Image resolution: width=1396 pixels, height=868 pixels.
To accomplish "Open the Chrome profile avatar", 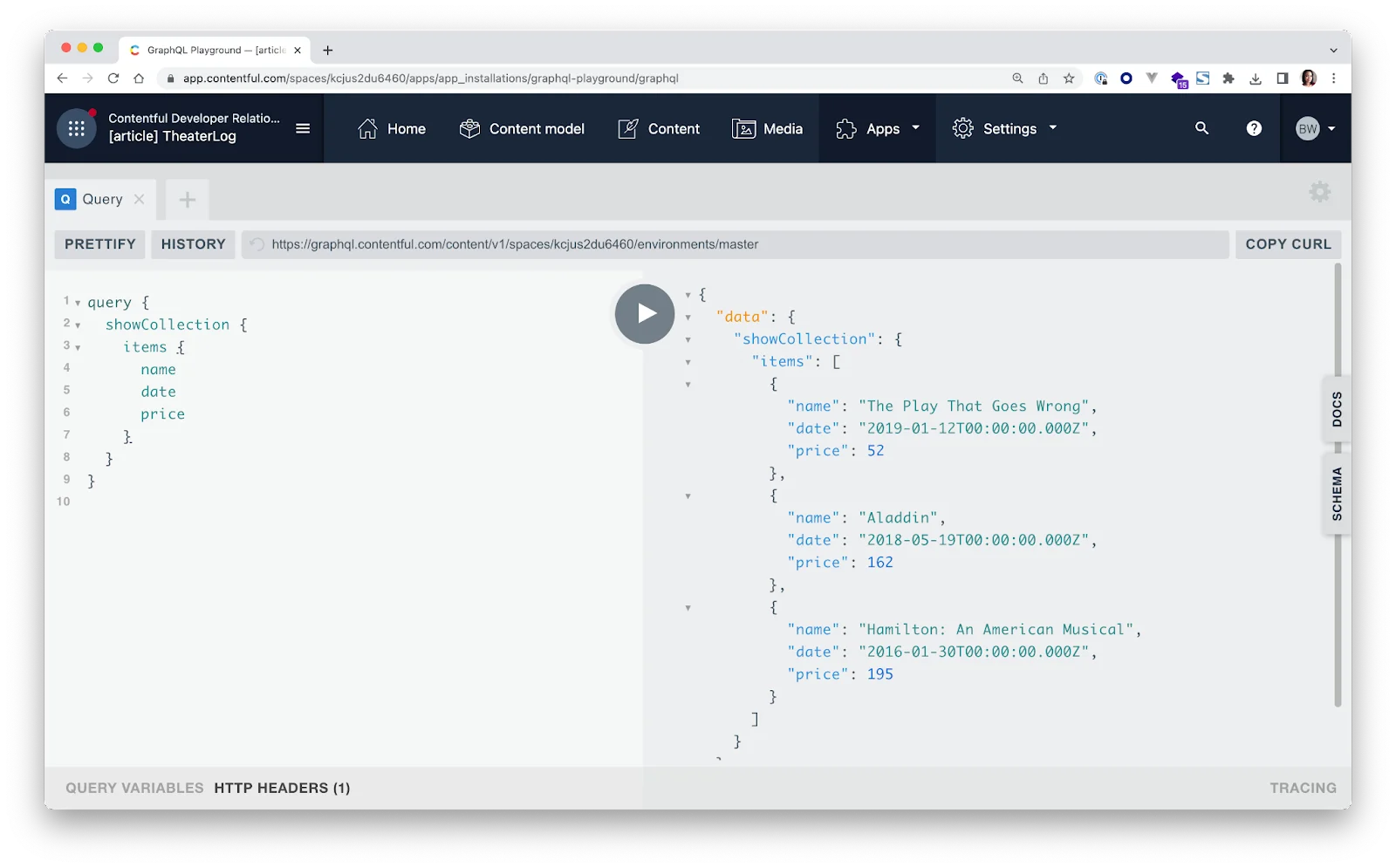I will (1308, 79).
